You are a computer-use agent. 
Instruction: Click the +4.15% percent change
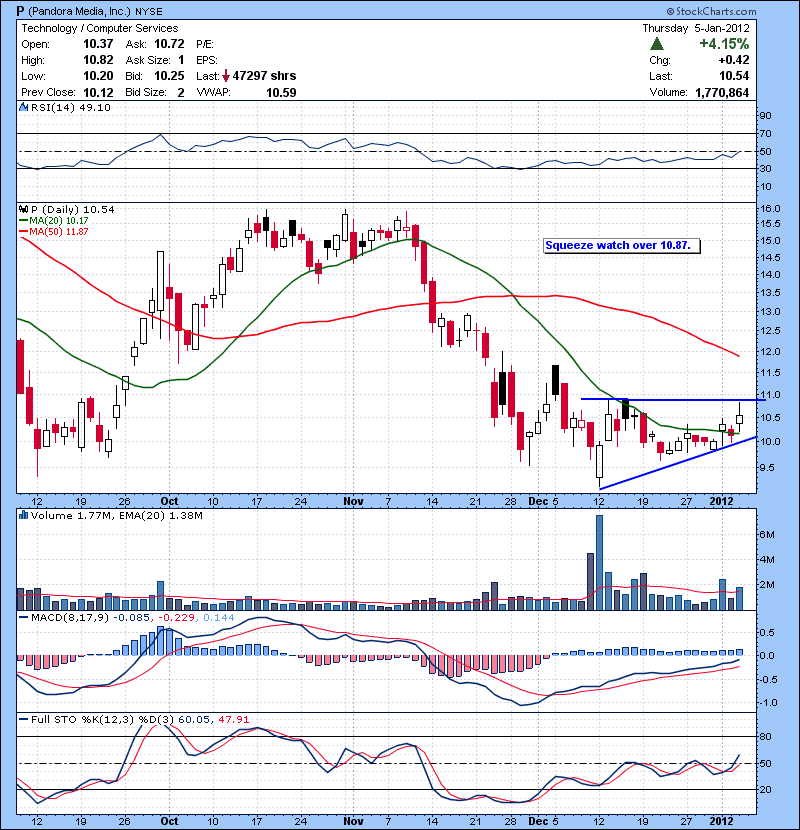[724, 43]
